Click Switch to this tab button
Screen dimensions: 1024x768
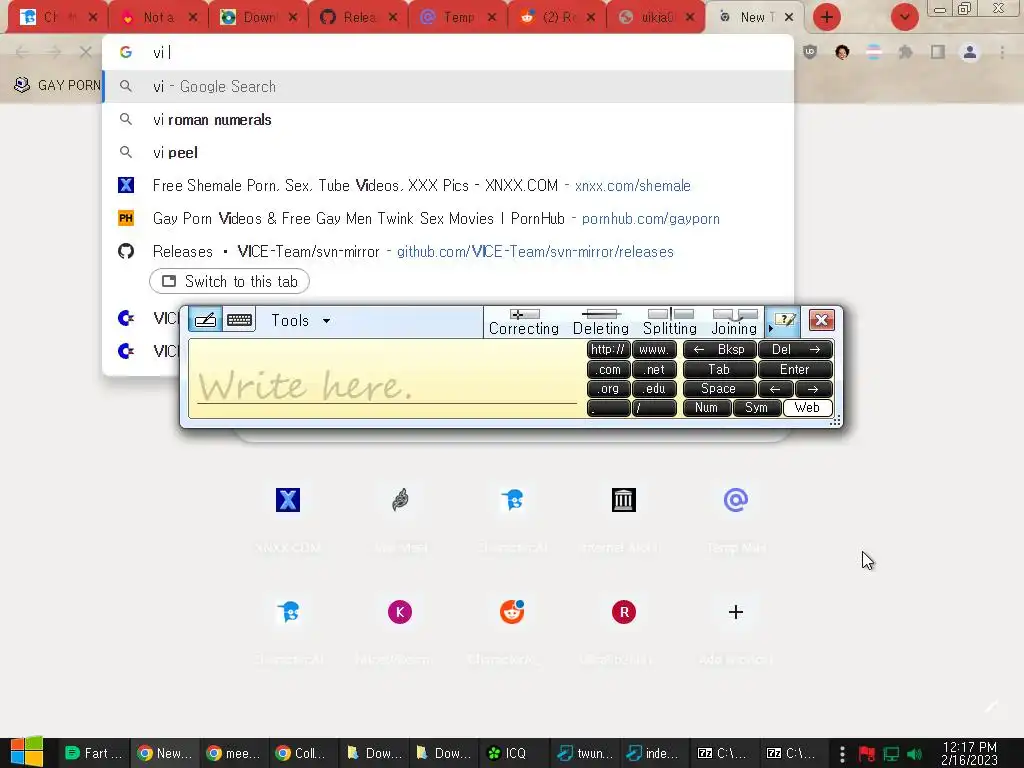229,281
